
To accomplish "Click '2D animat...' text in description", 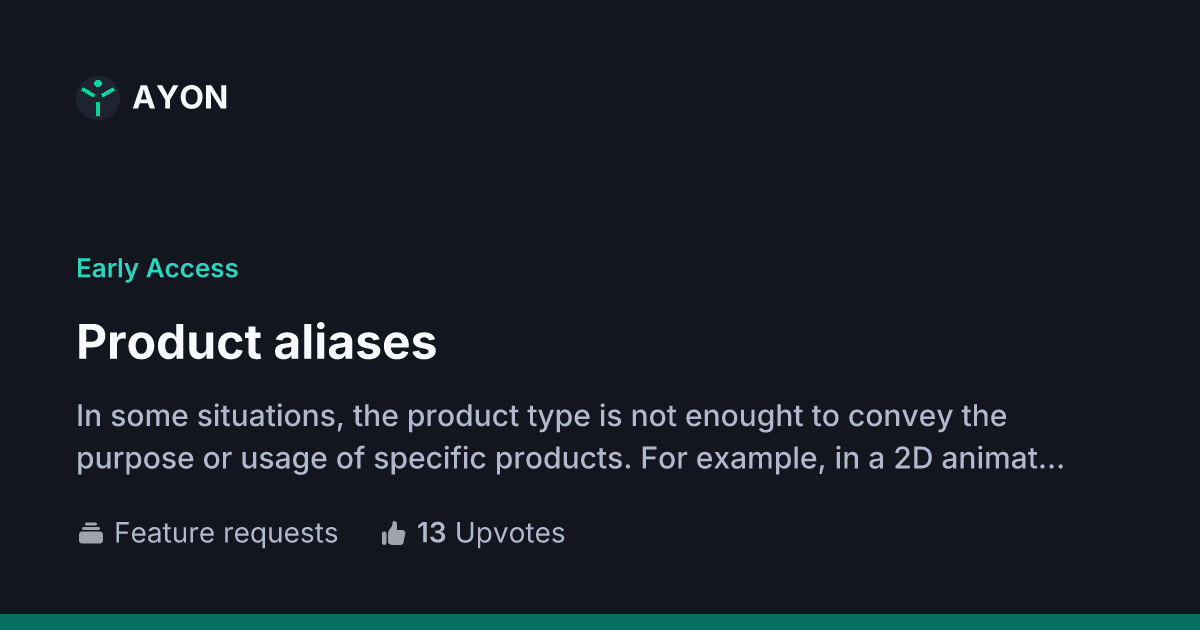I will click(x=980, y=459).
